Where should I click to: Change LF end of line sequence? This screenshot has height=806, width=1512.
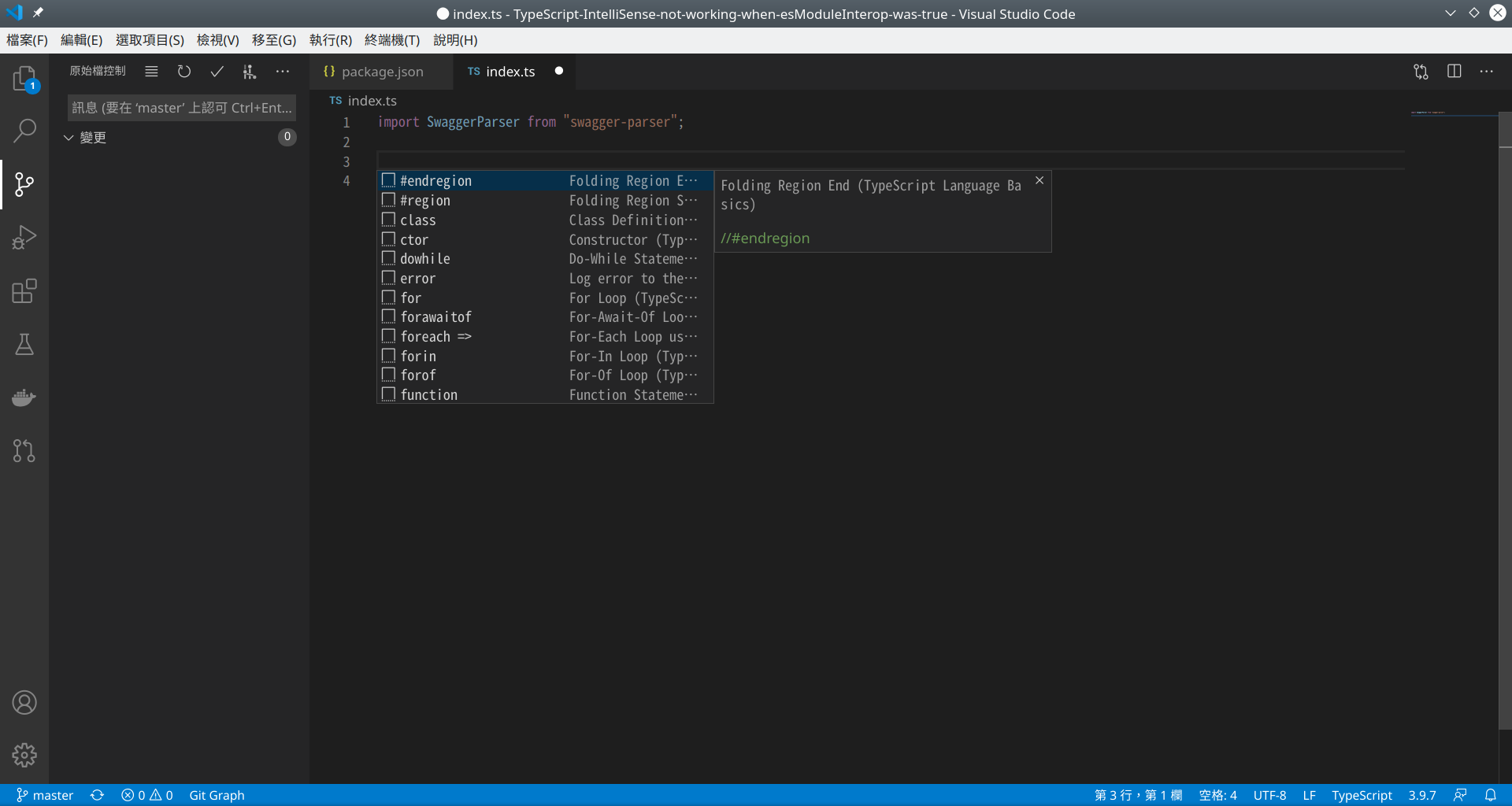coord(1309,795)
